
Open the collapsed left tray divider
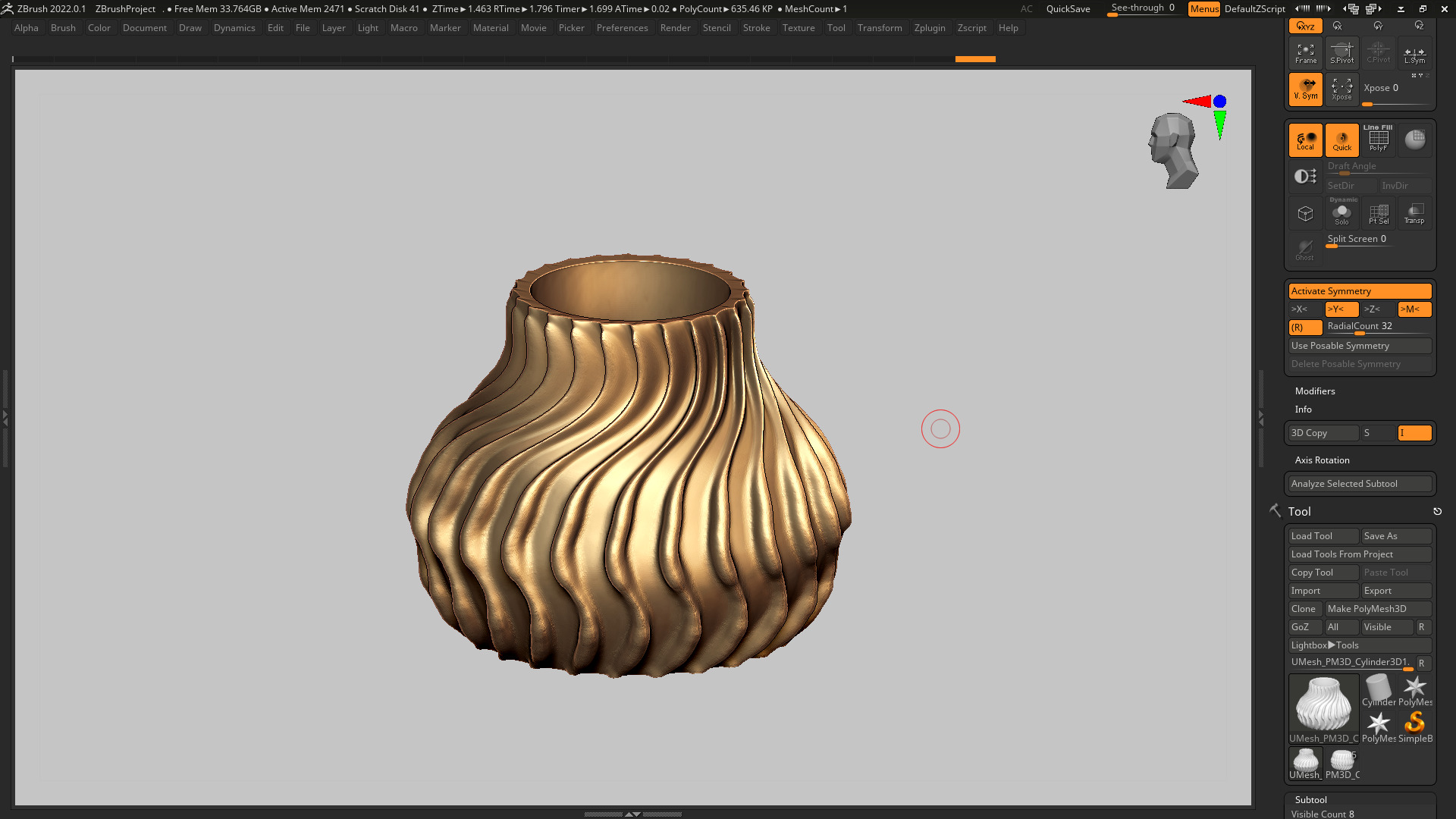5,417
